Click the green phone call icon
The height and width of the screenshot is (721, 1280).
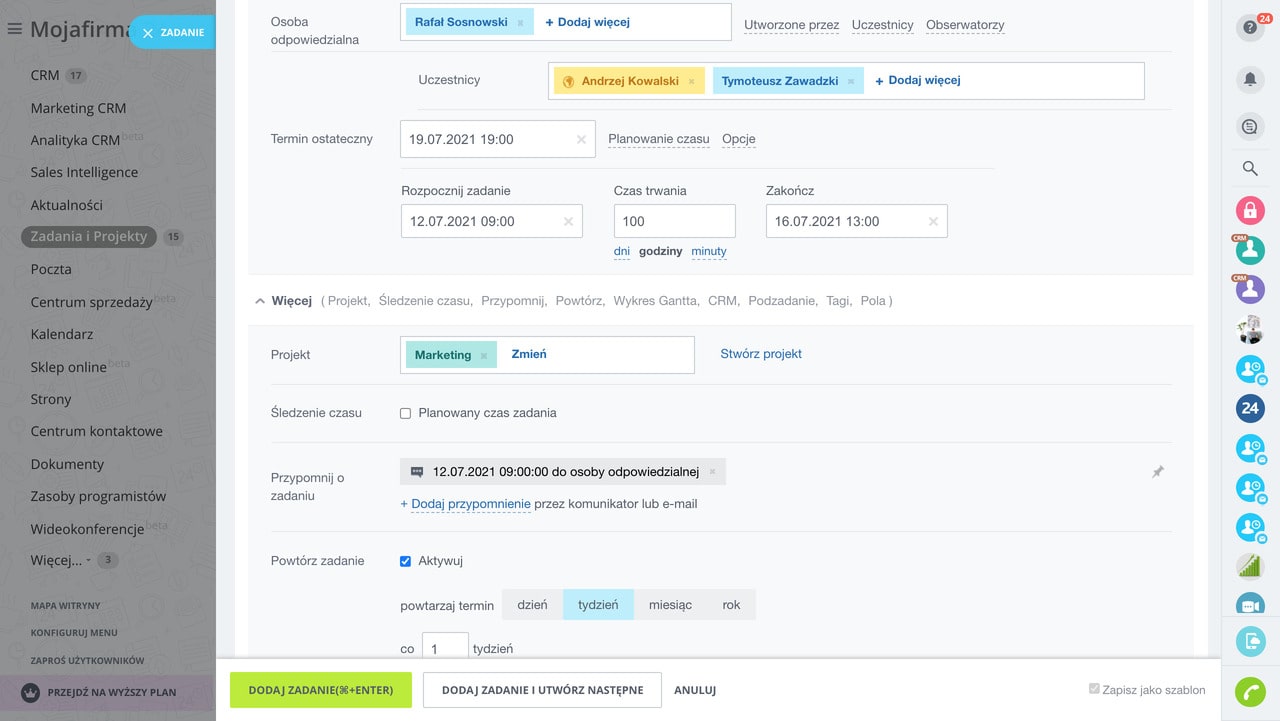[1249, 692]
